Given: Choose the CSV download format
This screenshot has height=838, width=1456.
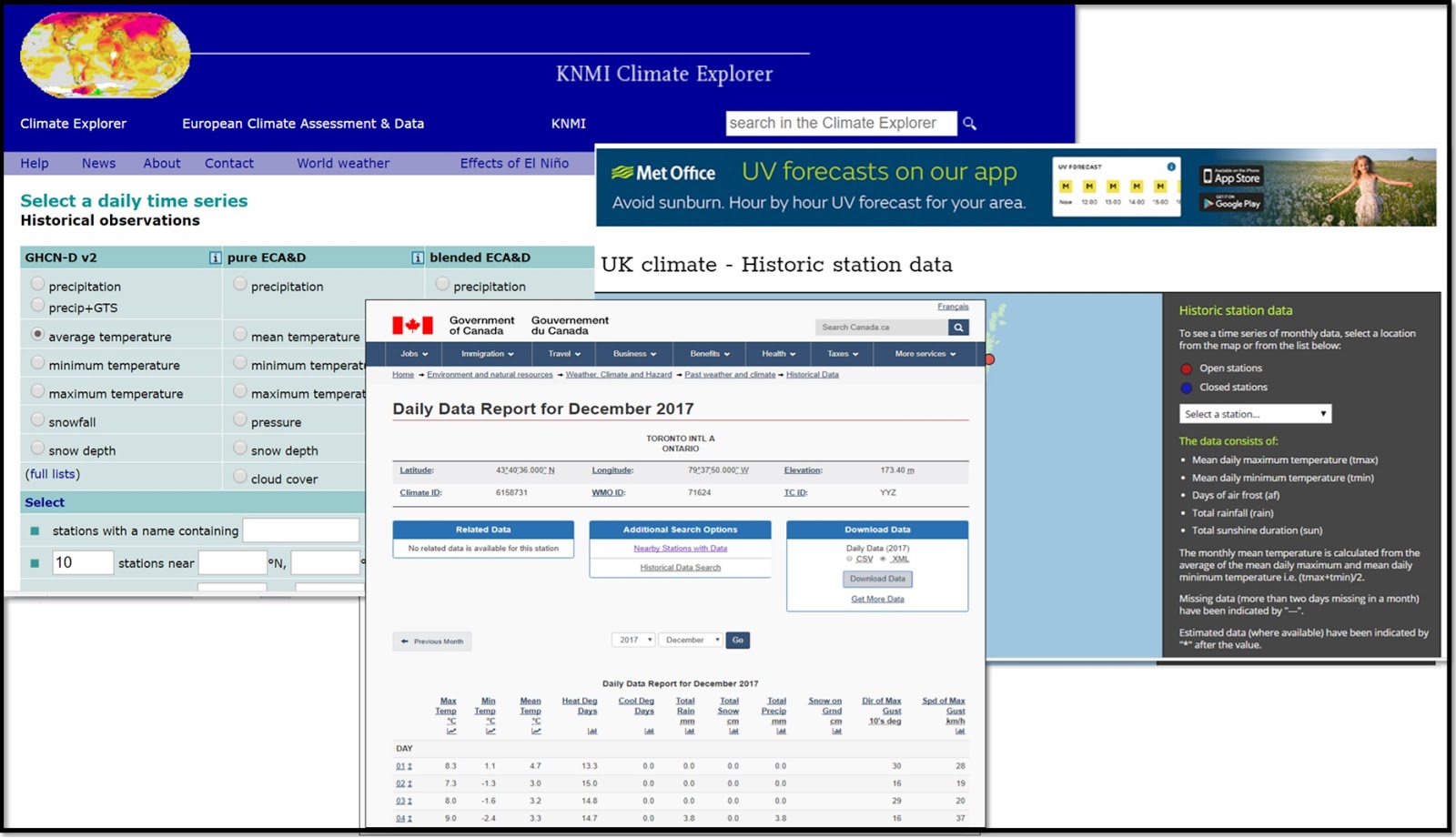Looking at the screenshot, I should pos(850,560).
